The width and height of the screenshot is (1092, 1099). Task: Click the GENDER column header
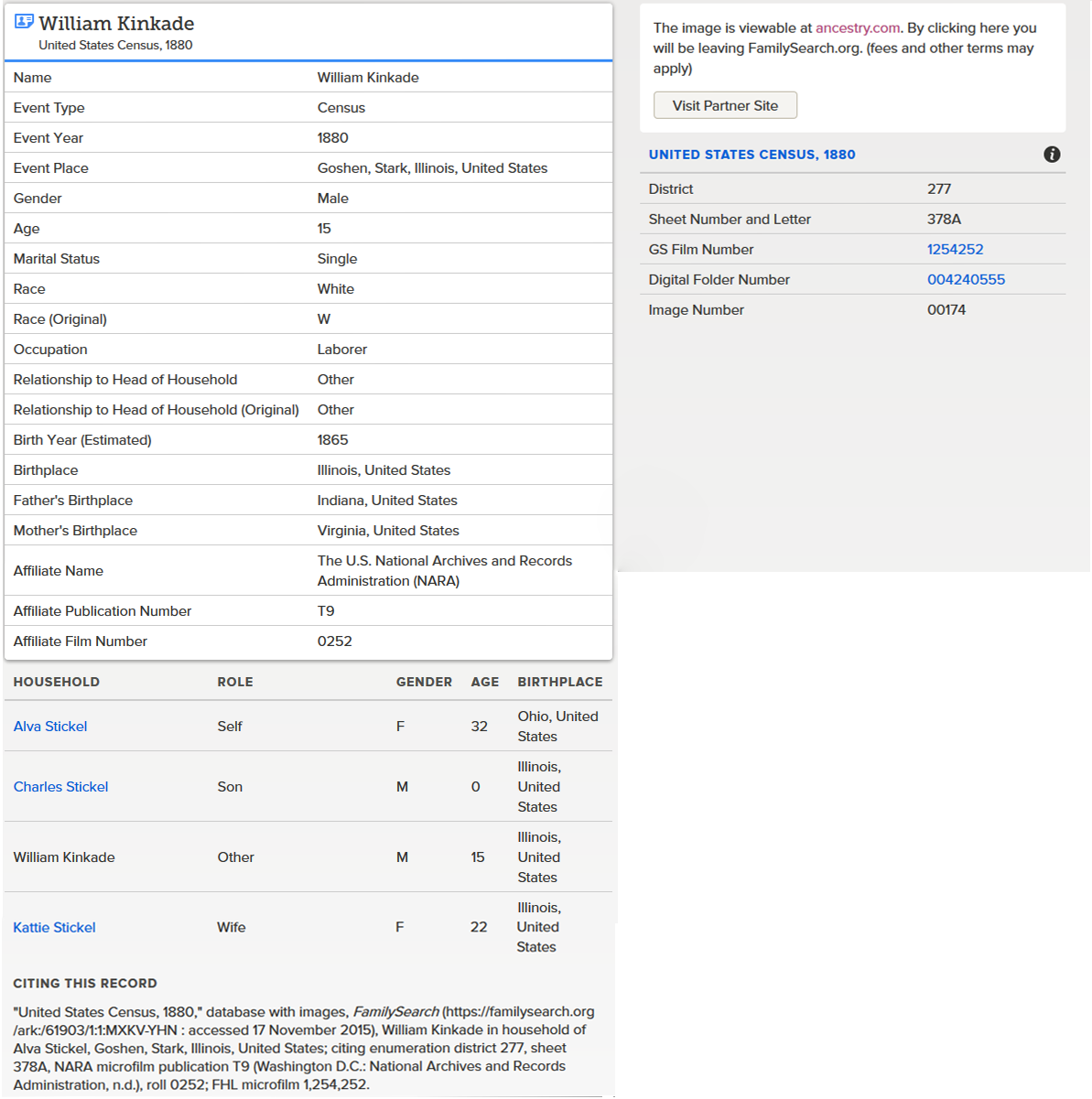(x=424, y=683)
